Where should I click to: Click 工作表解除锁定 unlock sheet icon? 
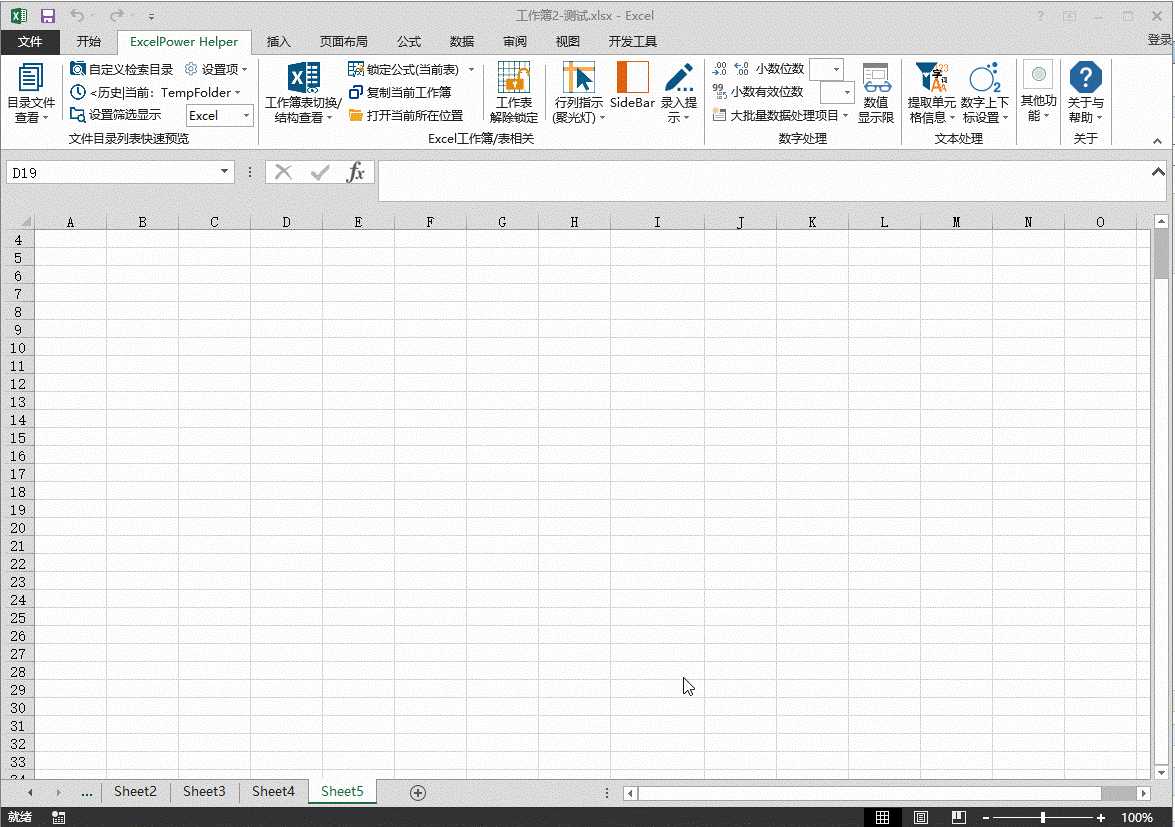[514, 77]
